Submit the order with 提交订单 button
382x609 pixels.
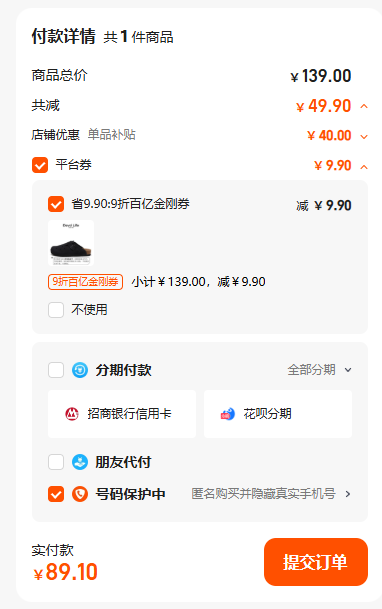[316, 562]
